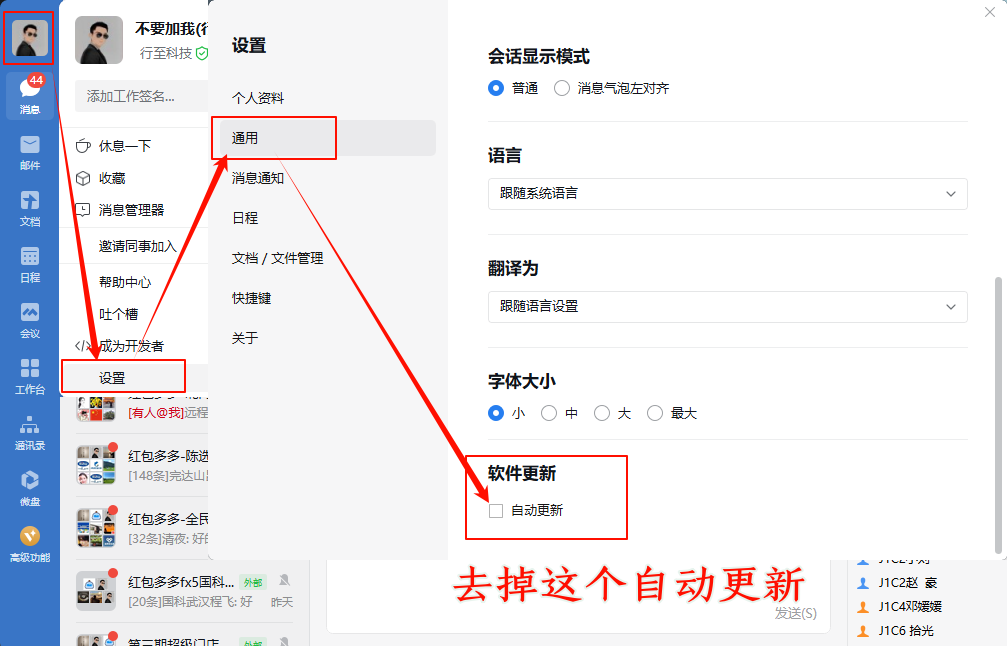Select the 中 font size radio
Screen dimensions: 1007x646
(x=549, y=413)
